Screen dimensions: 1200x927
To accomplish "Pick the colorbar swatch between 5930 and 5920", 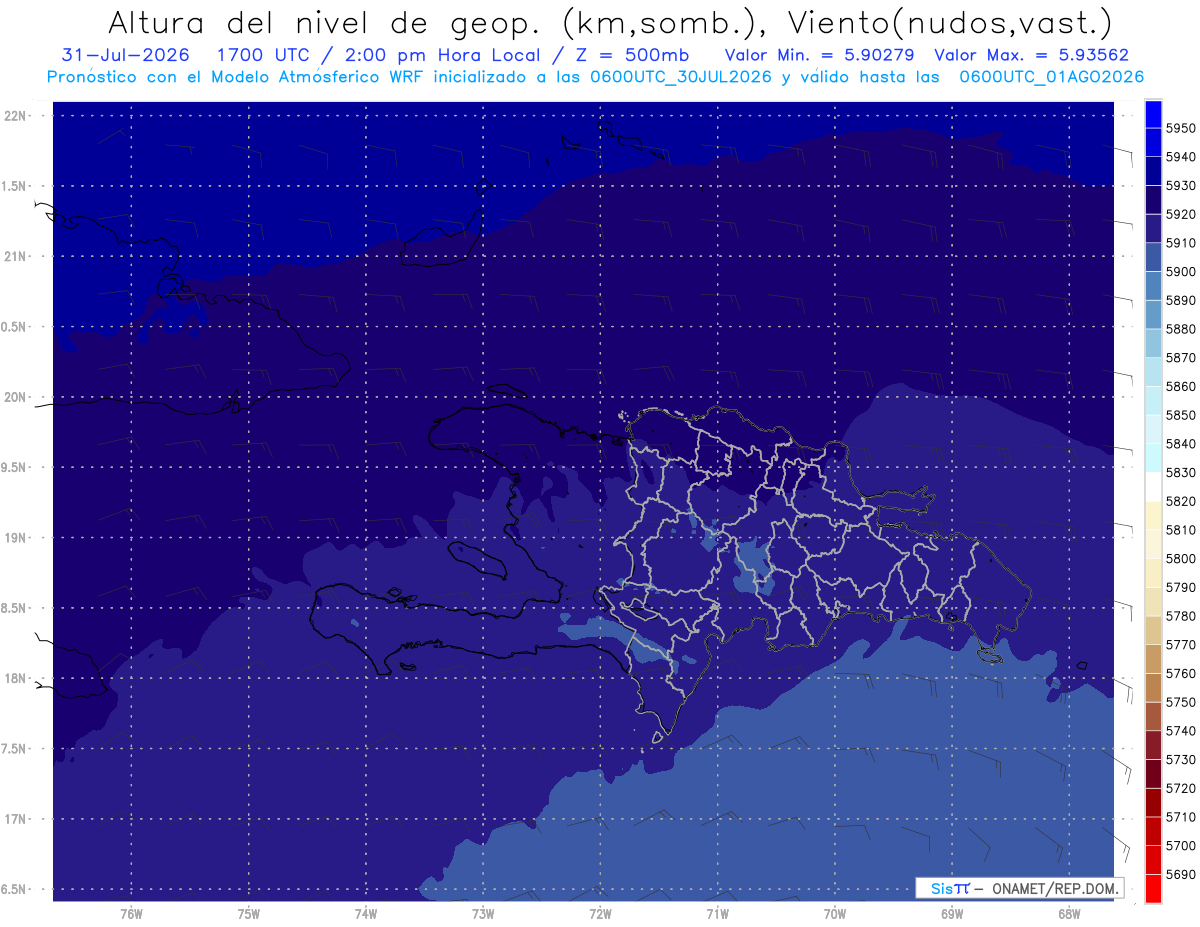I will pyautogui.click(x=1153, y=200).
